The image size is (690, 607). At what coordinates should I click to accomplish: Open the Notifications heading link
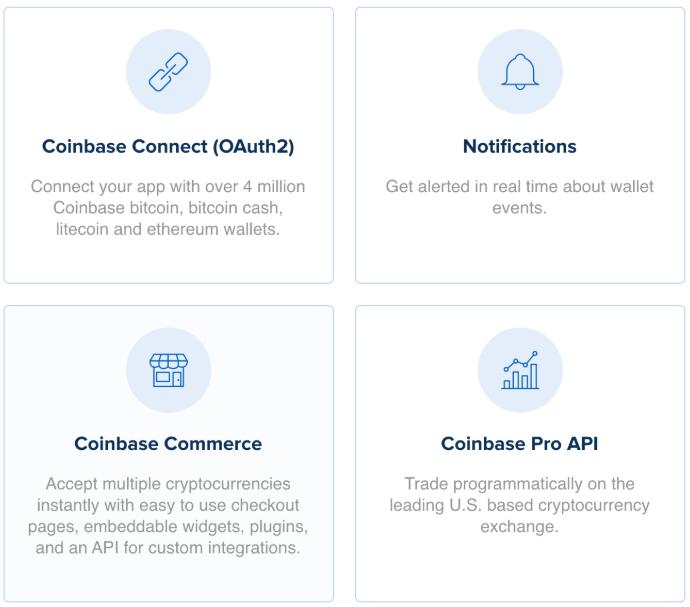(x=520, y=147)
